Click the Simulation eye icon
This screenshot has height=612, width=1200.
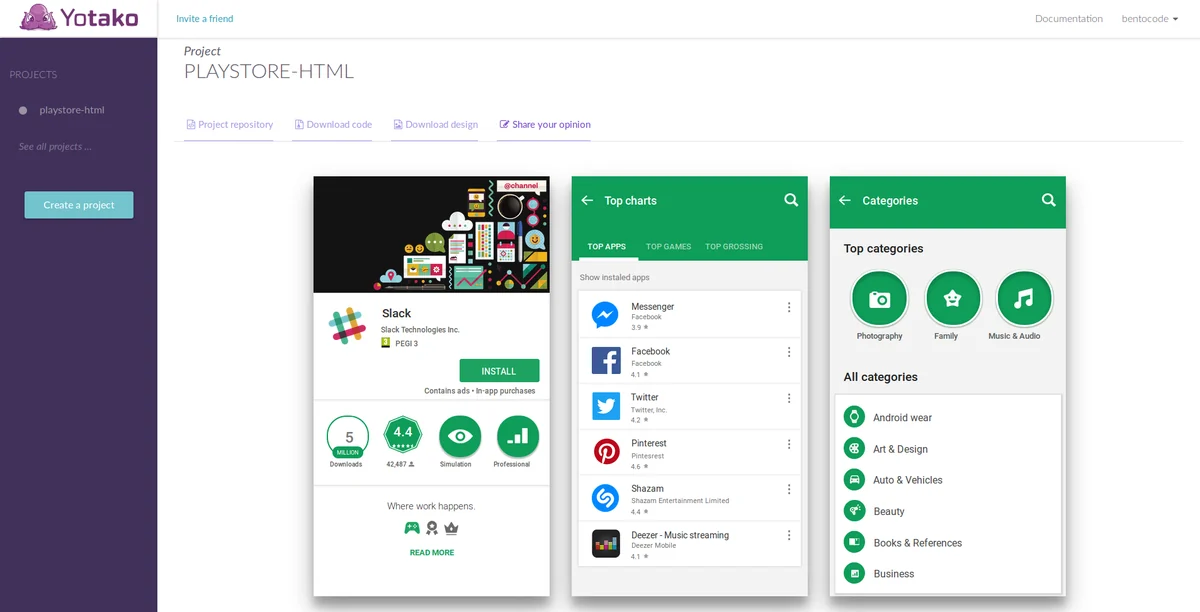460,436
